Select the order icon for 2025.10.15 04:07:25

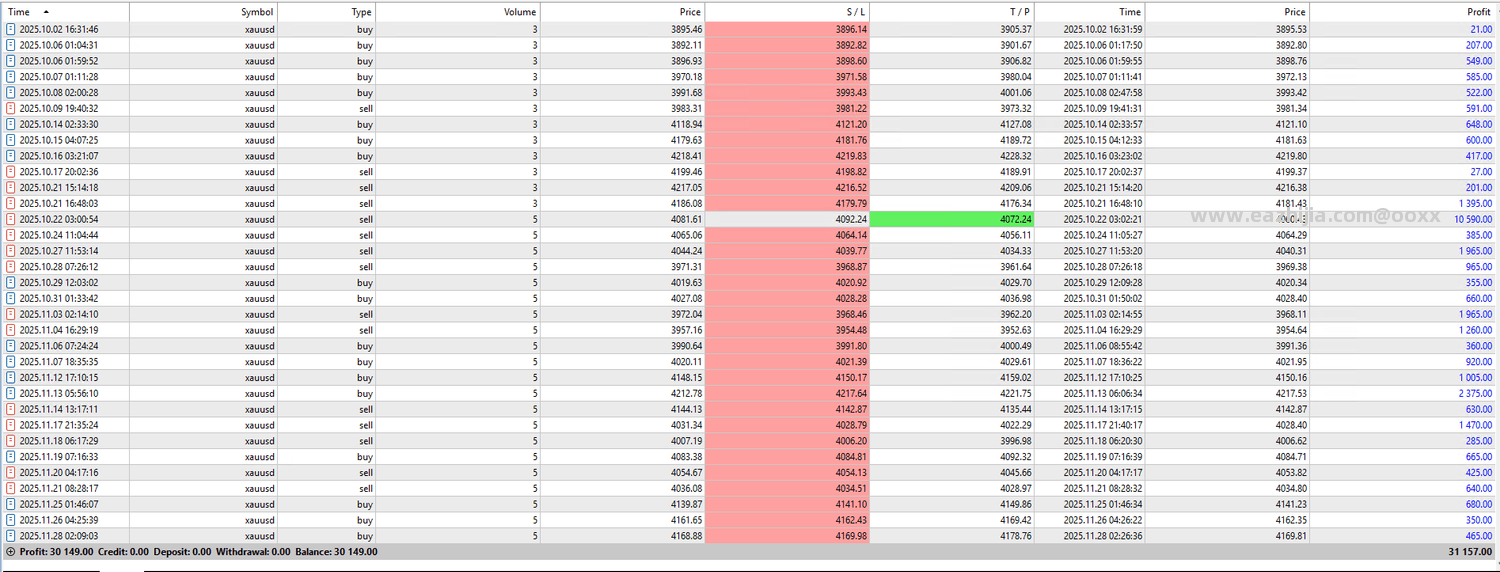pyautogui.click(x=11, y=140)
